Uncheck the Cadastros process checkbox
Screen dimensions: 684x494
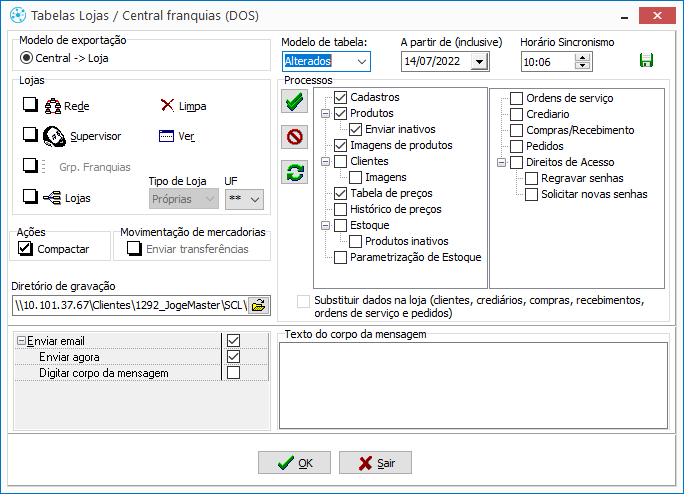click(341, 97)
